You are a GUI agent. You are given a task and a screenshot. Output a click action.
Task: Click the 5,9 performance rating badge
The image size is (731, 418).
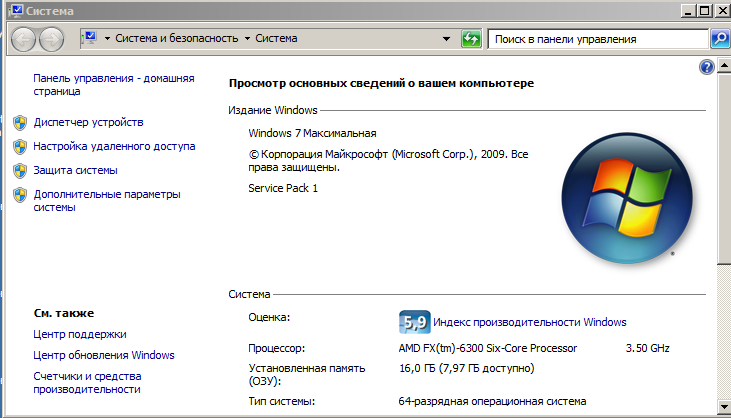pos(414,322)
